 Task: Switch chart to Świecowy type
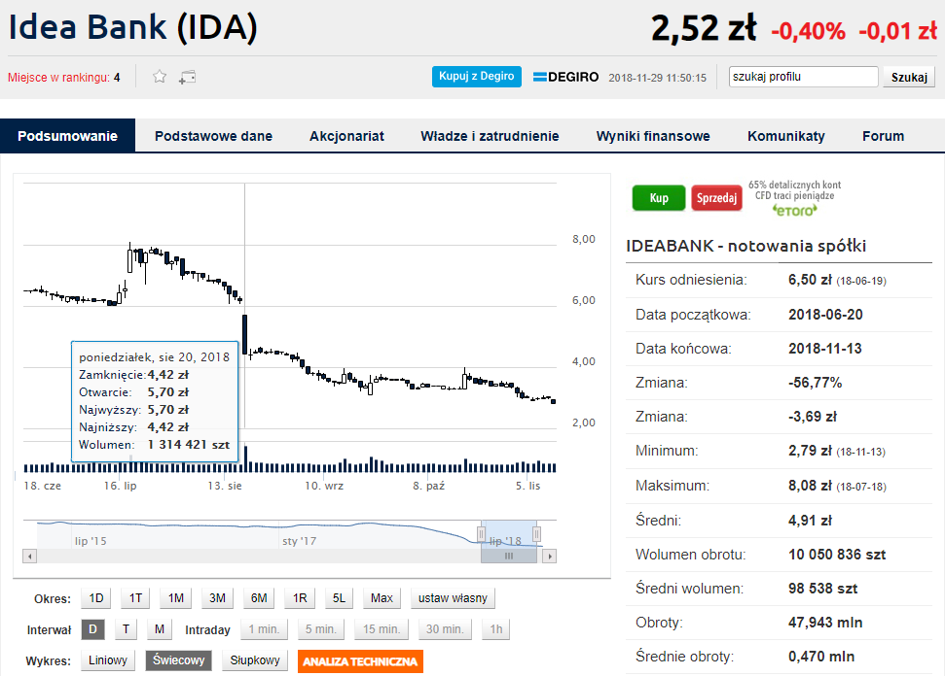(x=178, y=660)
